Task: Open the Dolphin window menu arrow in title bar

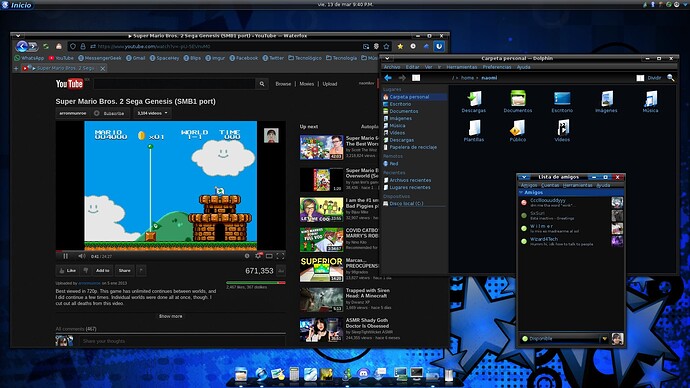Action: tap(387, 58)
